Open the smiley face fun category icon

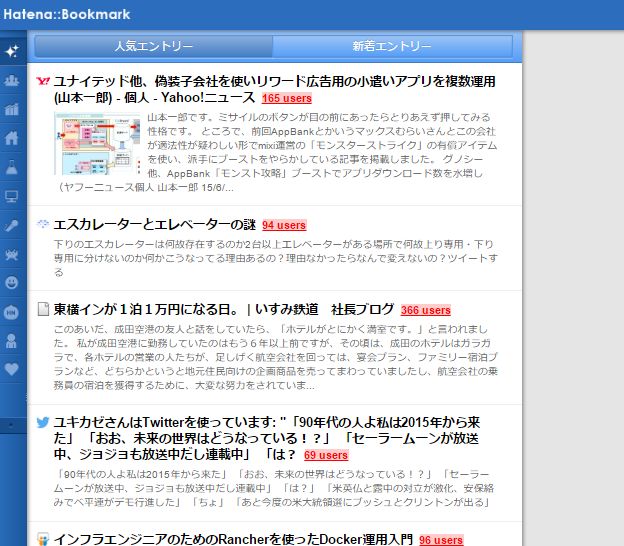tap(12, 283)
